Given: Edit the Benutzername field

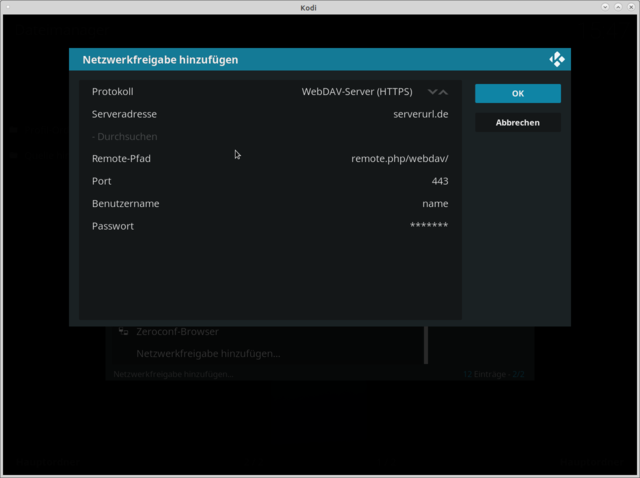Looking at the screenshot, I should click(270, 203).
